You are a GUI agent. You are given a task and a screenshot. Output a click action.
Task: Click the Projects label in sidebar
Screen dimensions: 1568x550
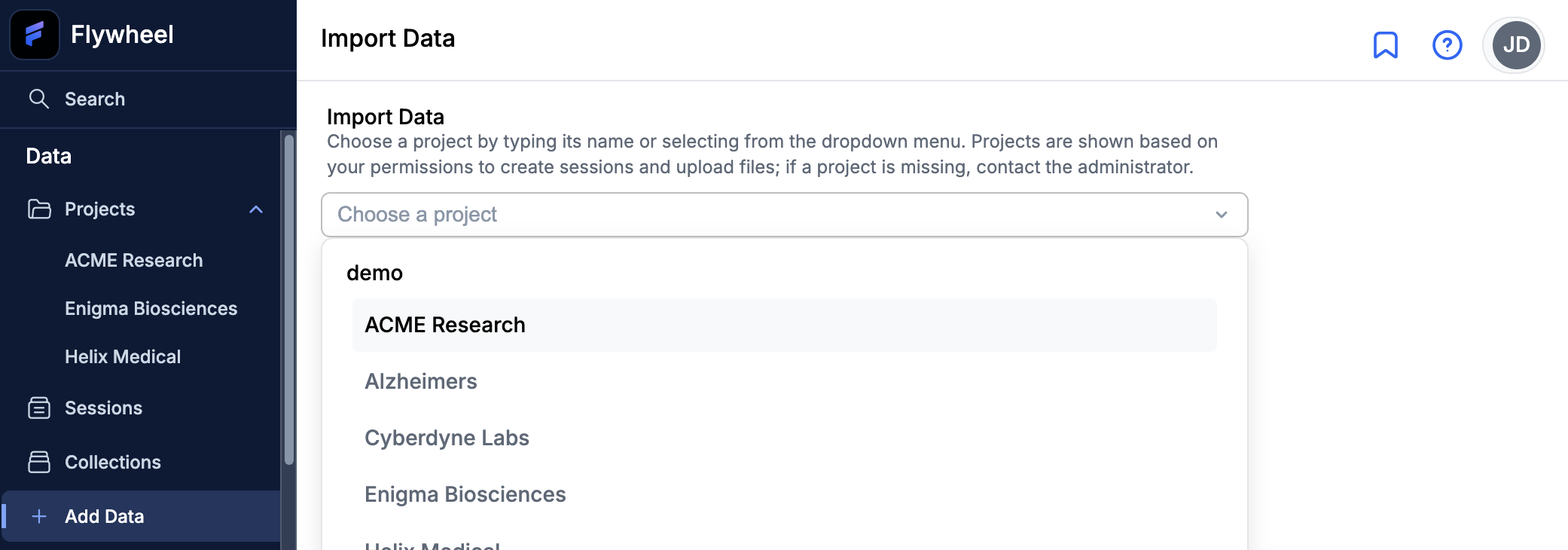pos(99,209)
